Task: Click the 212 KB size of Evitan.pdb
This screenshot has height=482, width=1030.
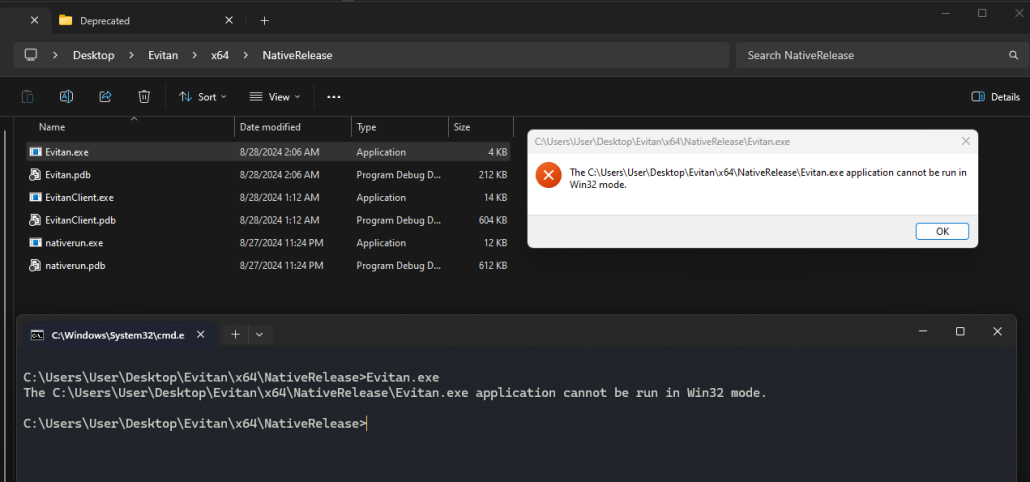Action: (493, 175)
